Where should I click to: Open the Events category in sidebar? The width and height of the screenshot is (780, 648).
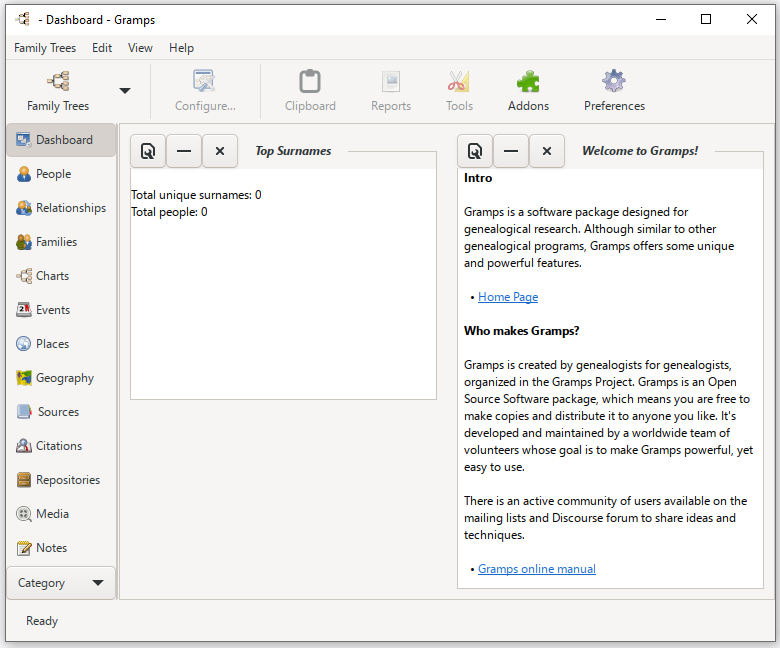[52, 310]
